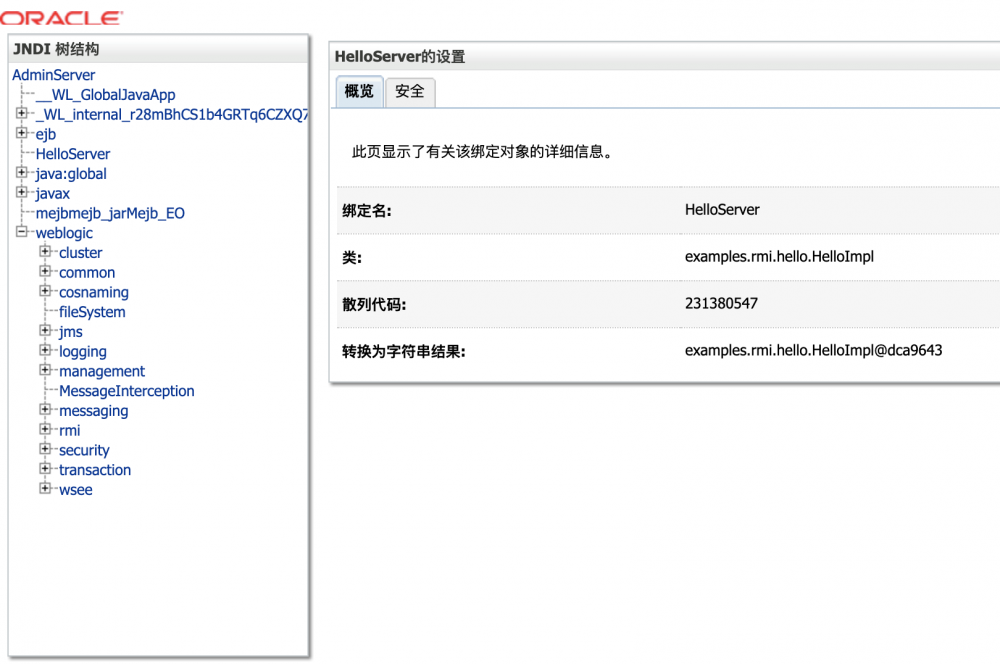Expand the transaction node
Viewport: 1000px width, 664px height.
tap(45, 469)
